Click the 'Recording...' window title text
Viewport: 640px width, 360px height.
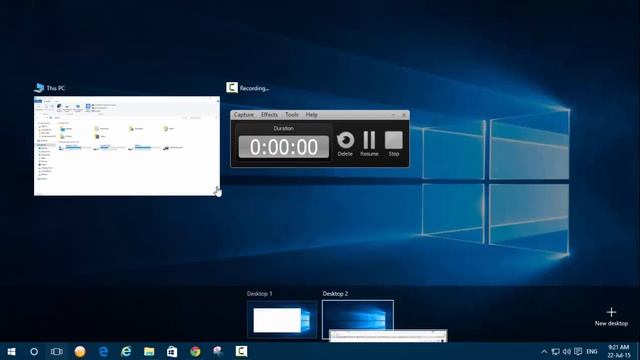[254, 88]
